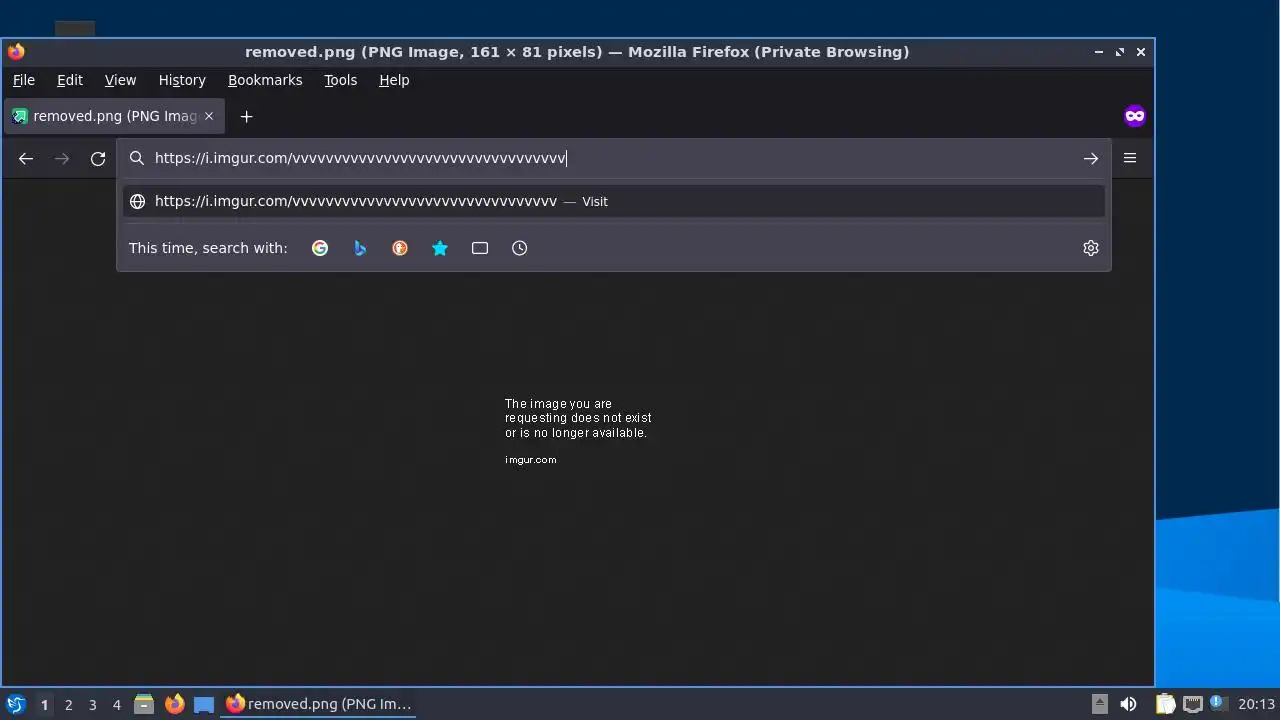Click the Firefox logo in title bar
Image resolution: width=1280 pixels, height=720 pixels.
point(16,52)
